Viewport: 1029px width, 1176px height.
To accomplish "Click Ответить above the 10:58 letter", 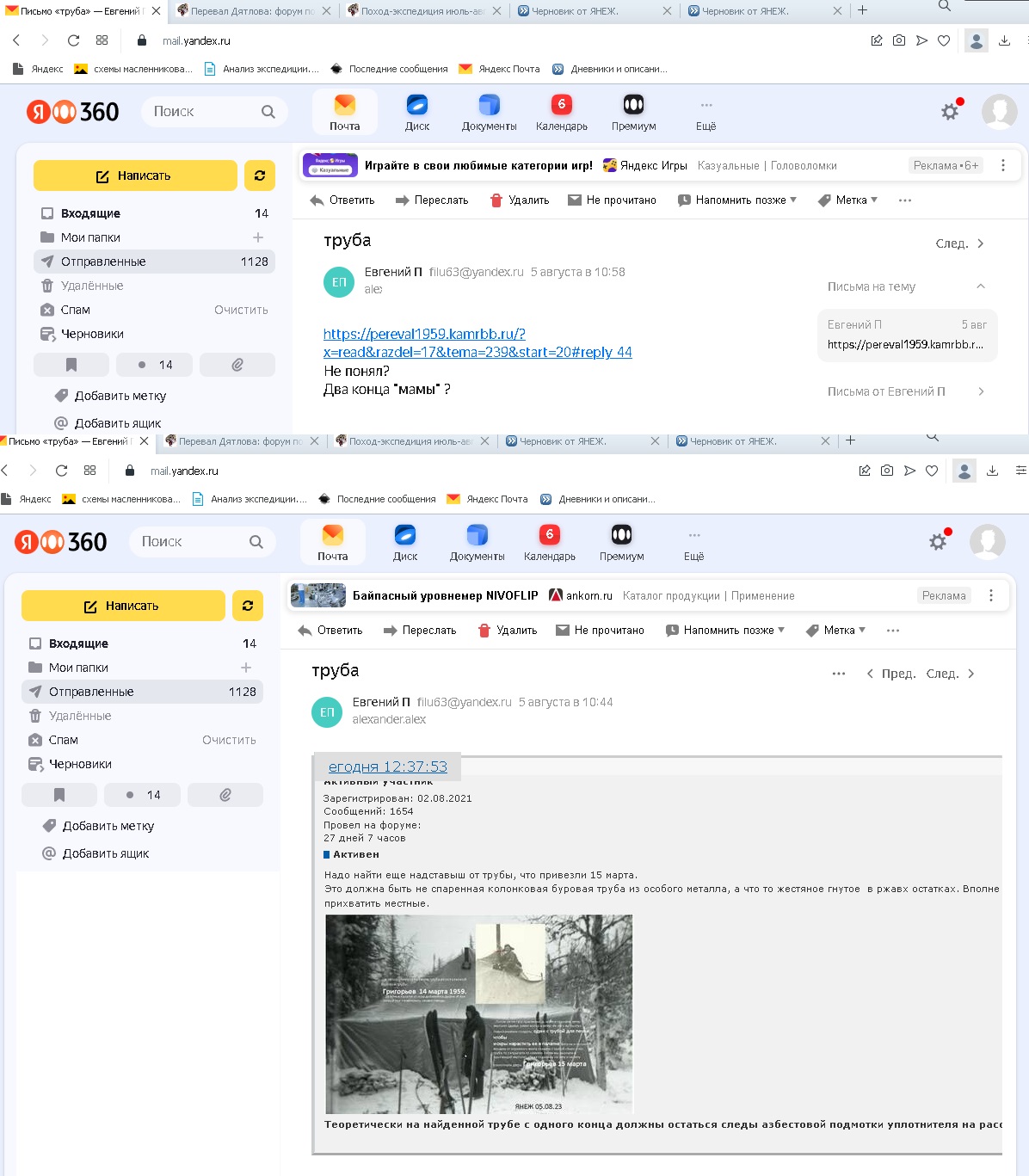I will [342, 200].
